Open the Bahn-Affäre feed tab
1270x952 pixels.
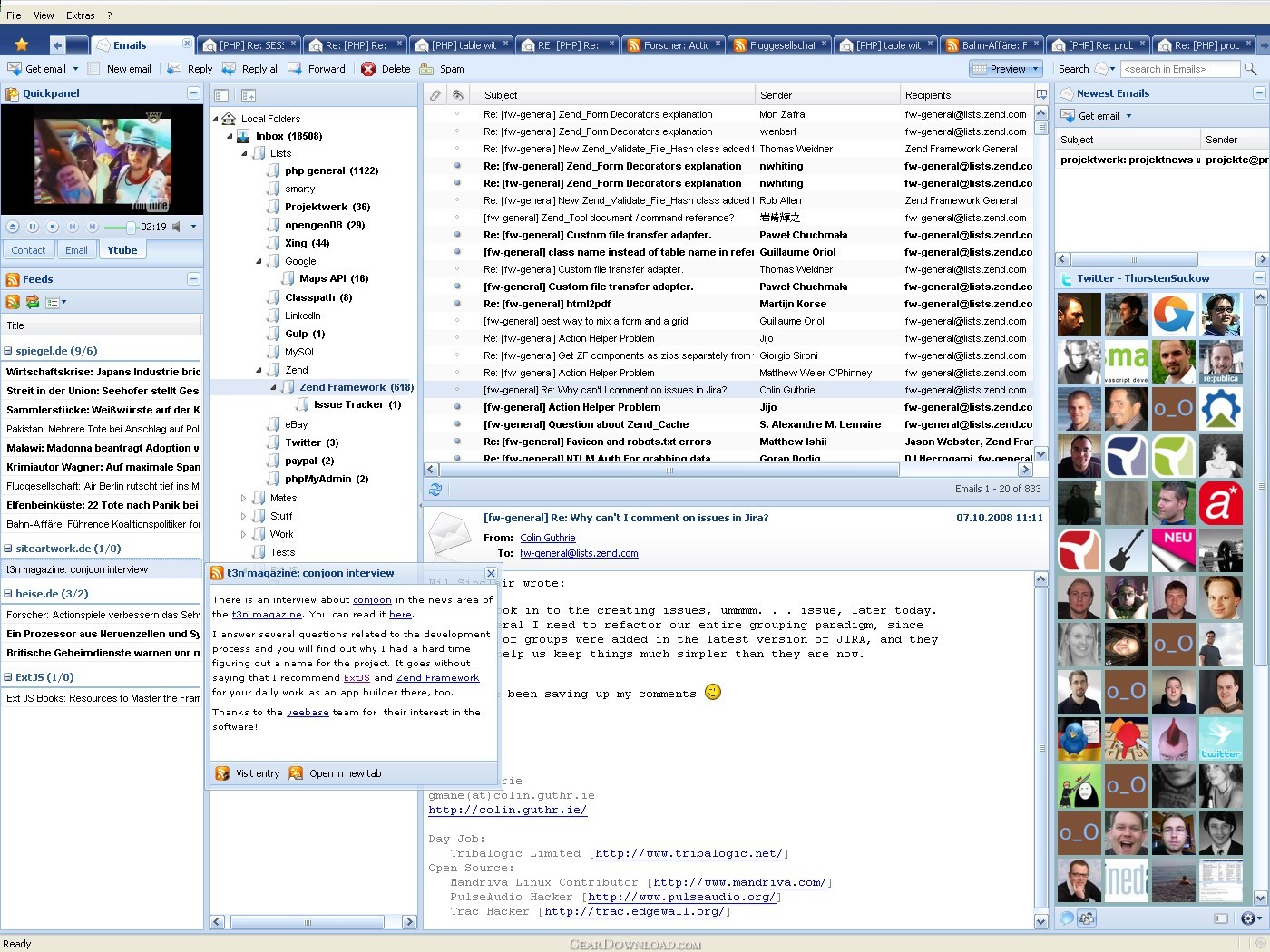[x=993, y=44]
